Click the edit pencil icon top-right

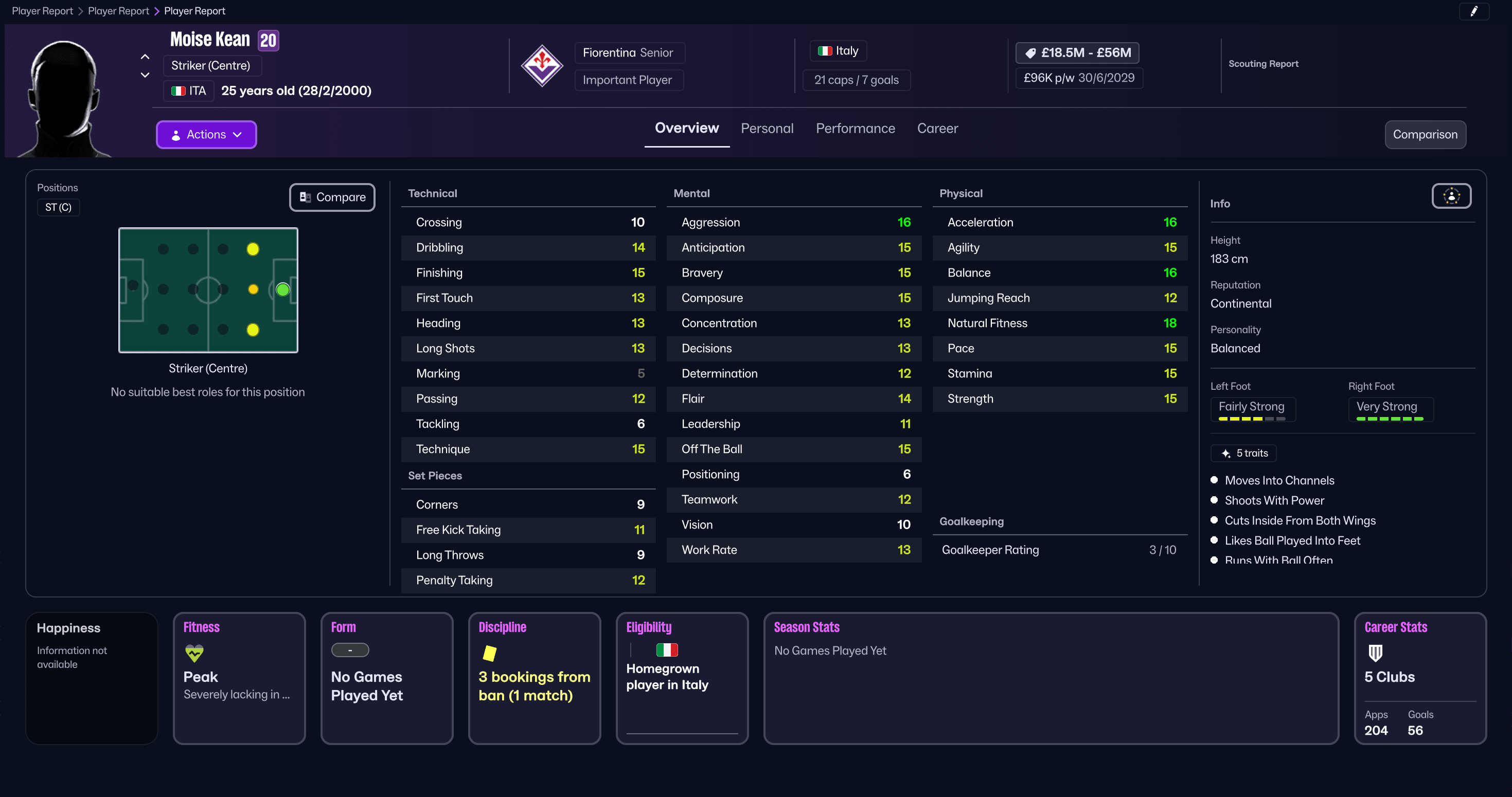(x=1475, y=11)
